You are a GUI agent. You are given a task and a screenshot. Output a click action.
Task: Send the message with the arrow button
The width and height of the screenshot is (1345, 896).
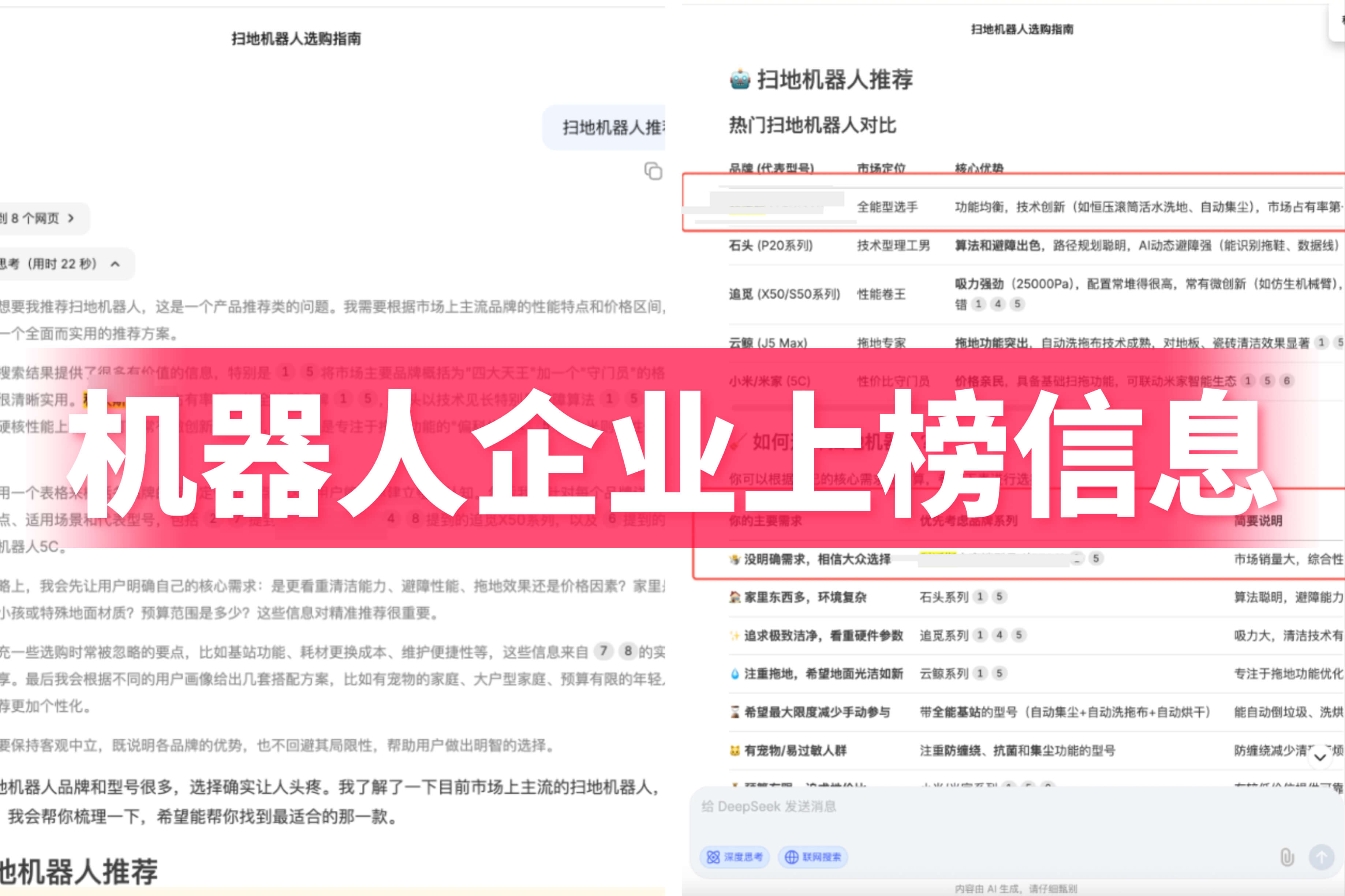tap(1322, 857)
